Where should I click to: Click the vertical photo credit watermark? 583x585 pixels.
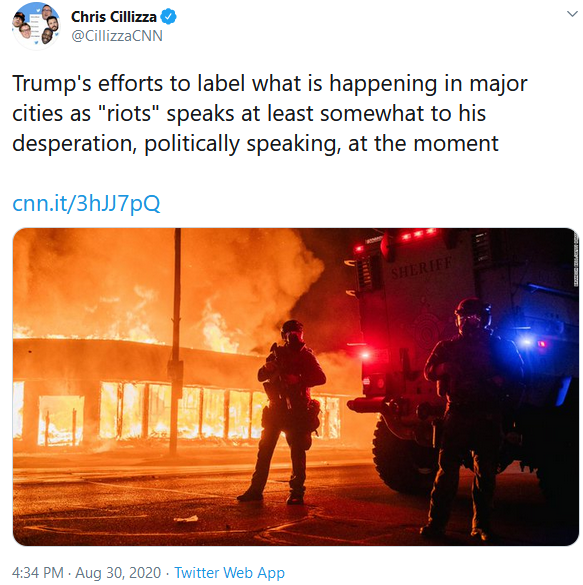[x=576, y=259]
